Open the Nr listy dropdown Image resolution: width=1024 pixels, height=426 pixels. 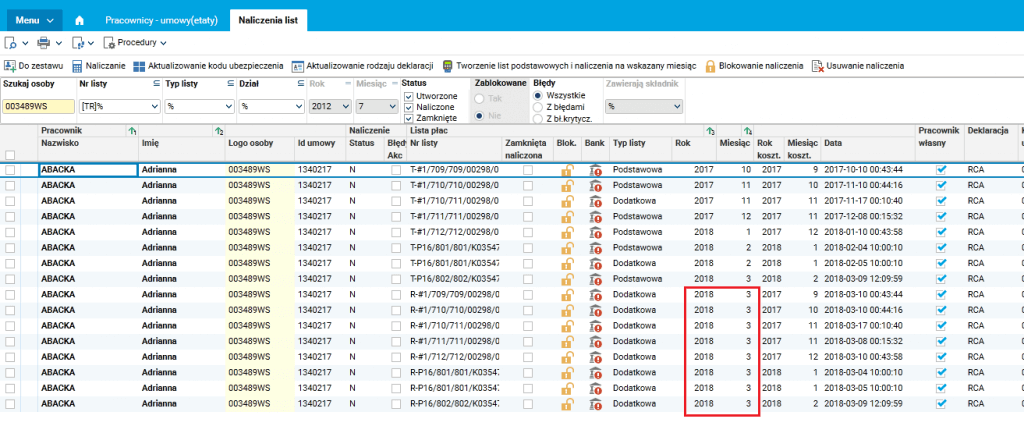(120, 106)
